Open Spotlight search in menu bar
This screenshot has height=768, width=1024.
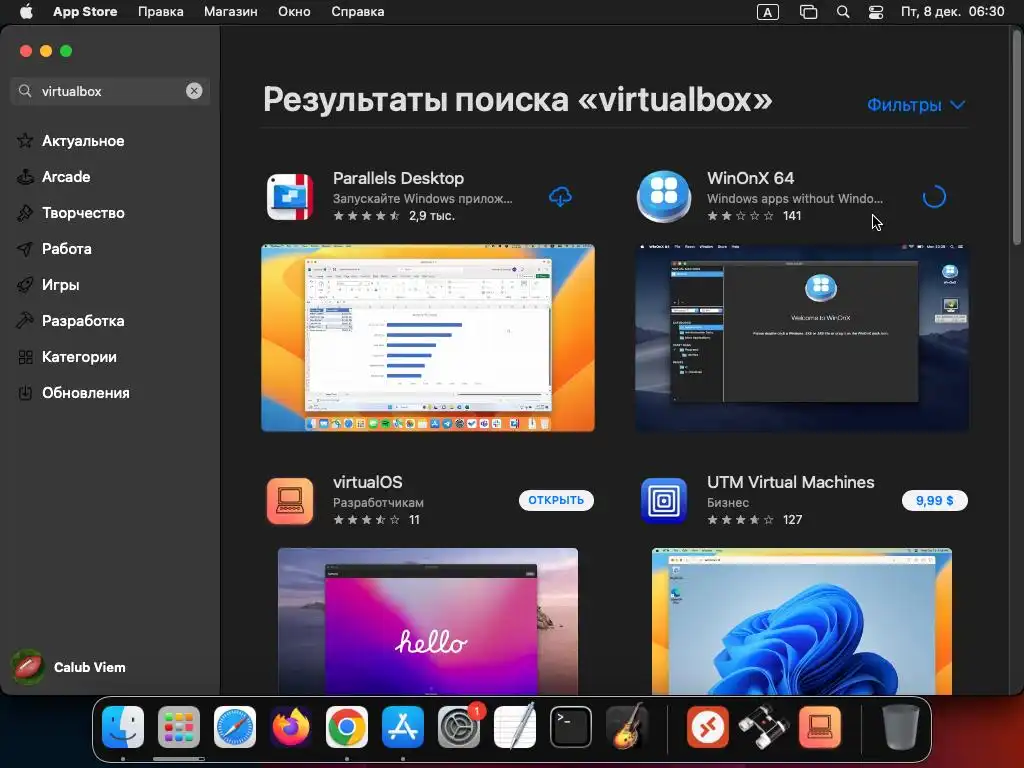tap(843, 12)
